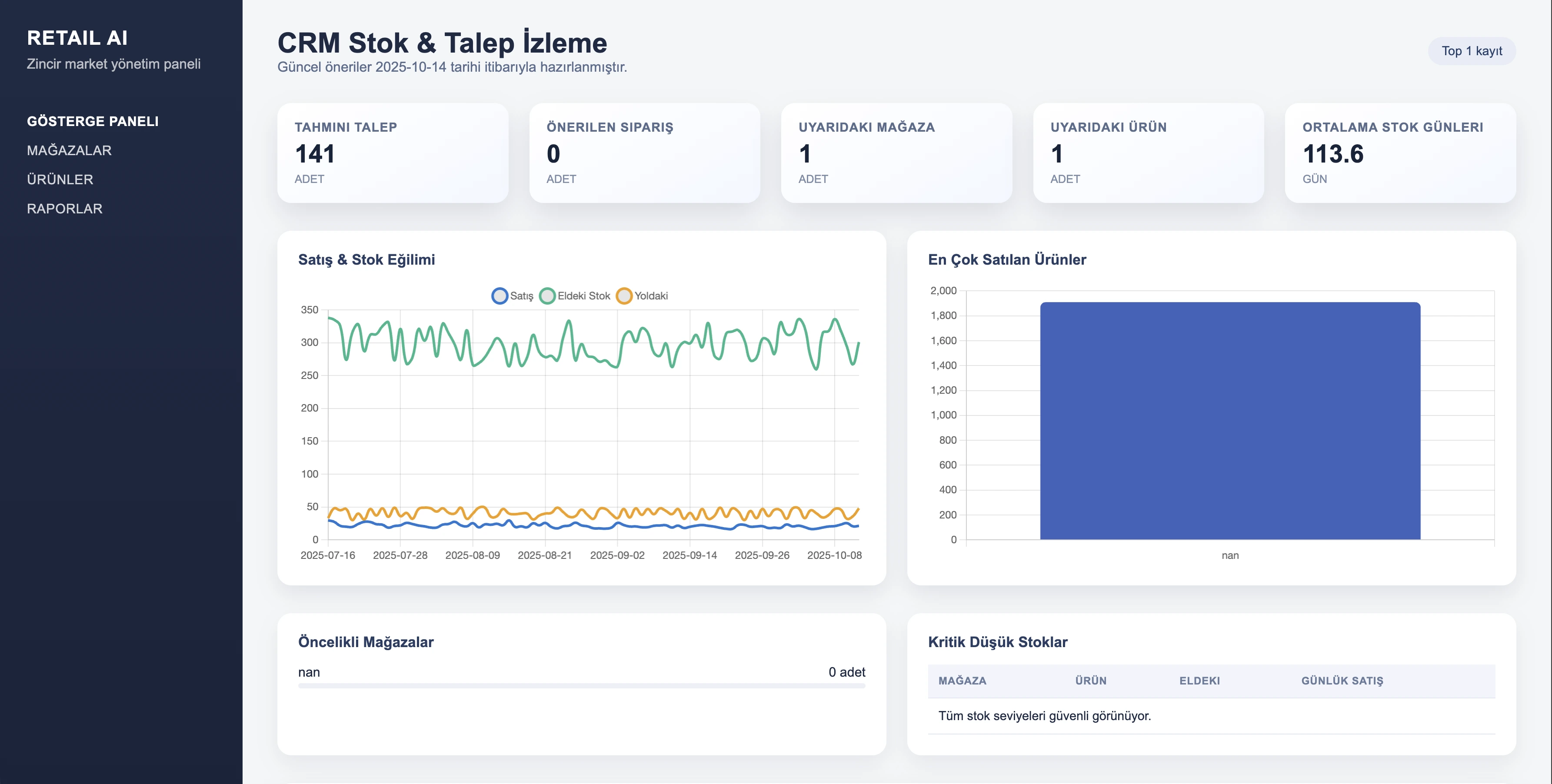Click the Kritik Düşük Stoklar heading
The image size is (1552, 784).
(x=998, y=642)
